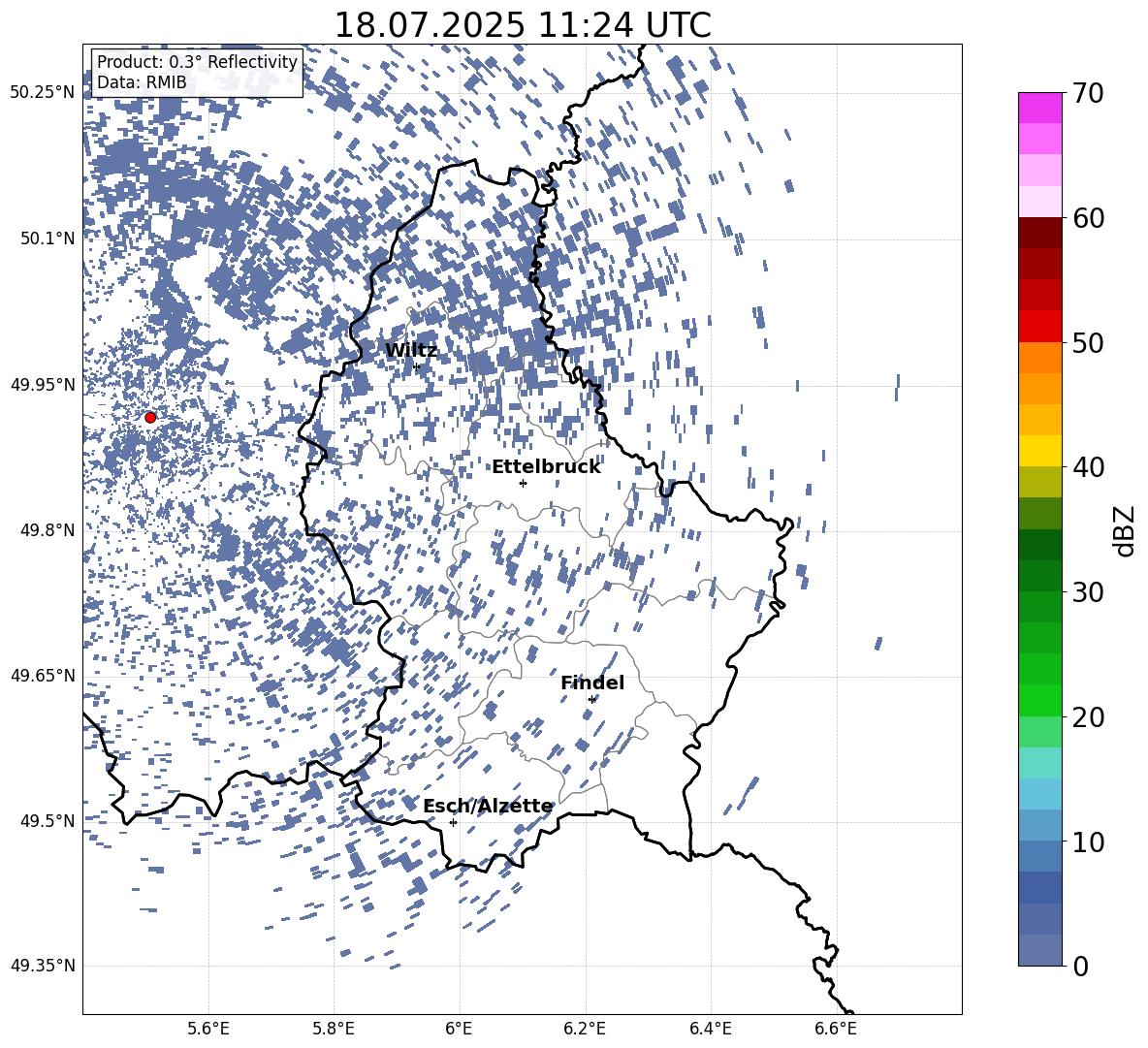Click the 5.6°E longitude label

[208, 1029]
